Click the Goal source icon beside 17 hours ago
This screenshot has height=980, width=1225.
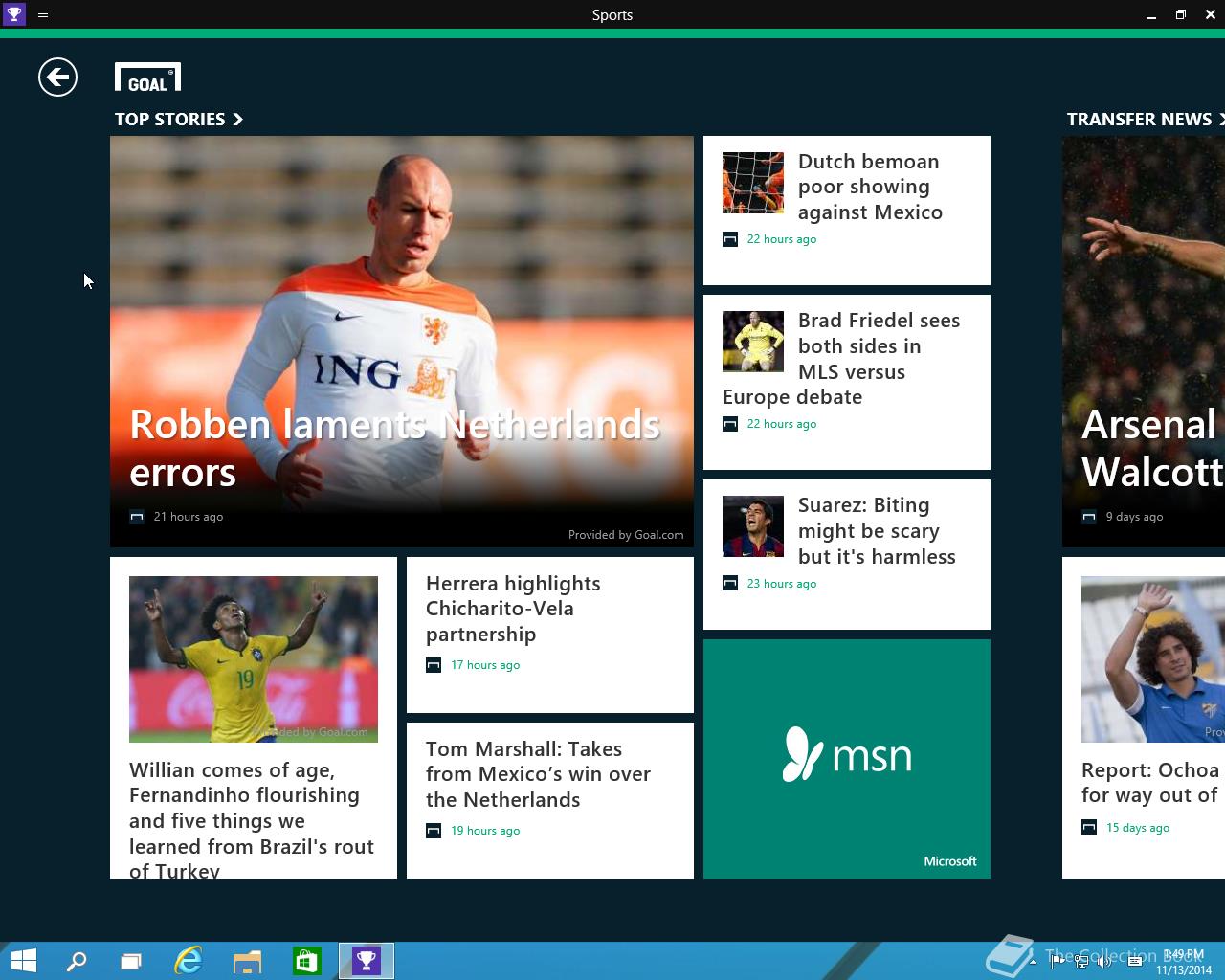point(434,665)
